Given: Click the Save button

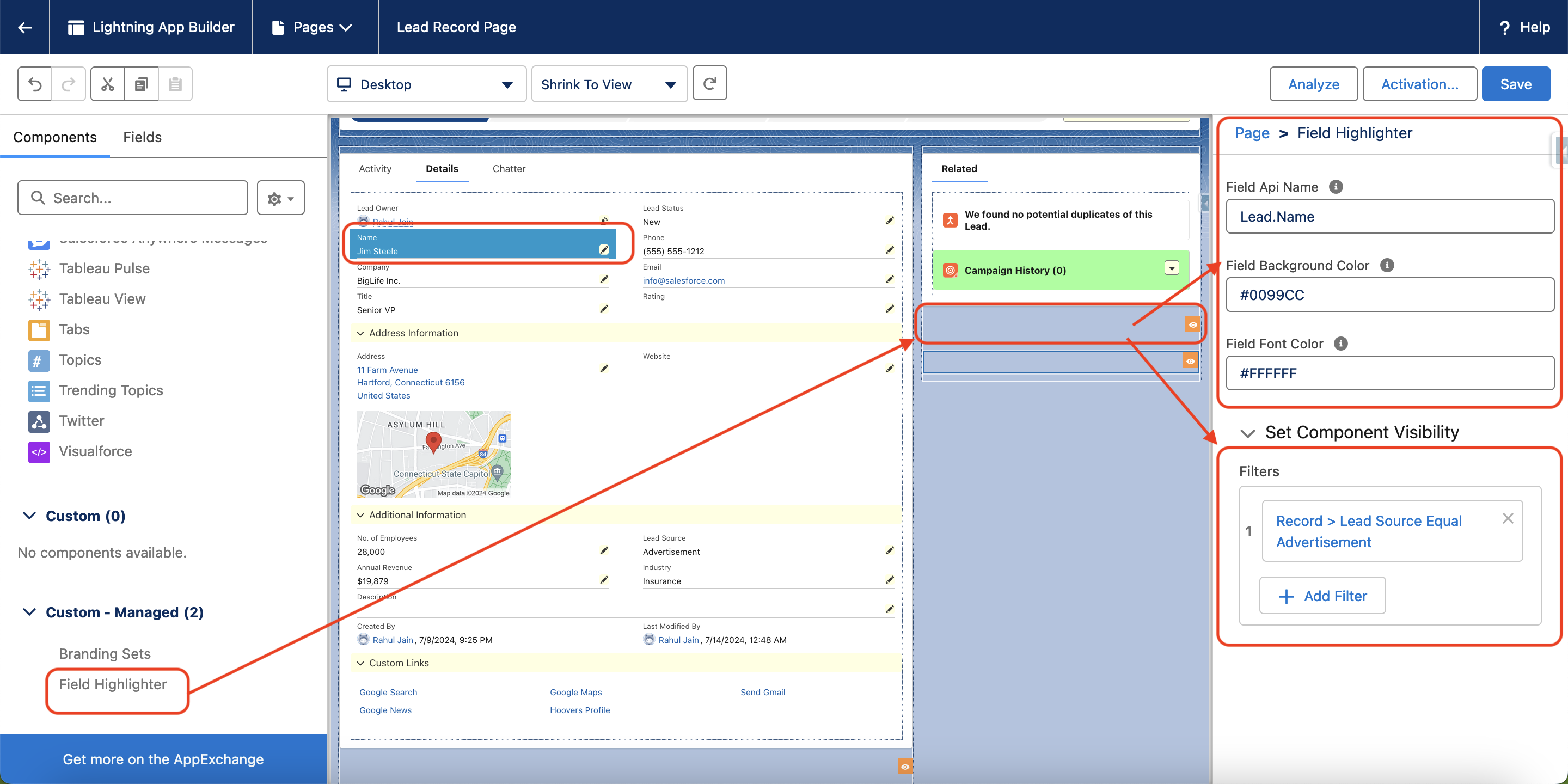Looking at the screenshot, I should [x=1516, y=84].
